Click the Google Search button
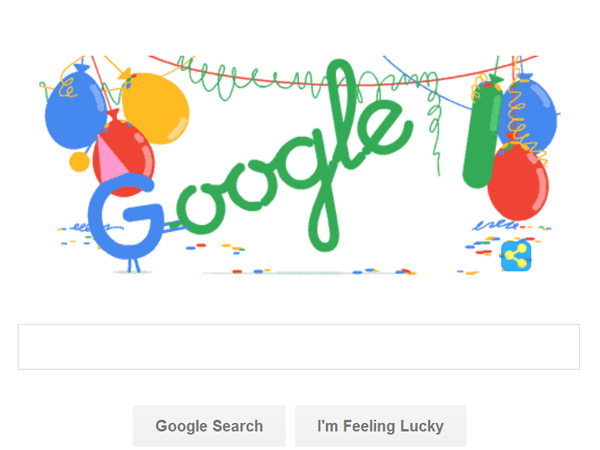 209,426
